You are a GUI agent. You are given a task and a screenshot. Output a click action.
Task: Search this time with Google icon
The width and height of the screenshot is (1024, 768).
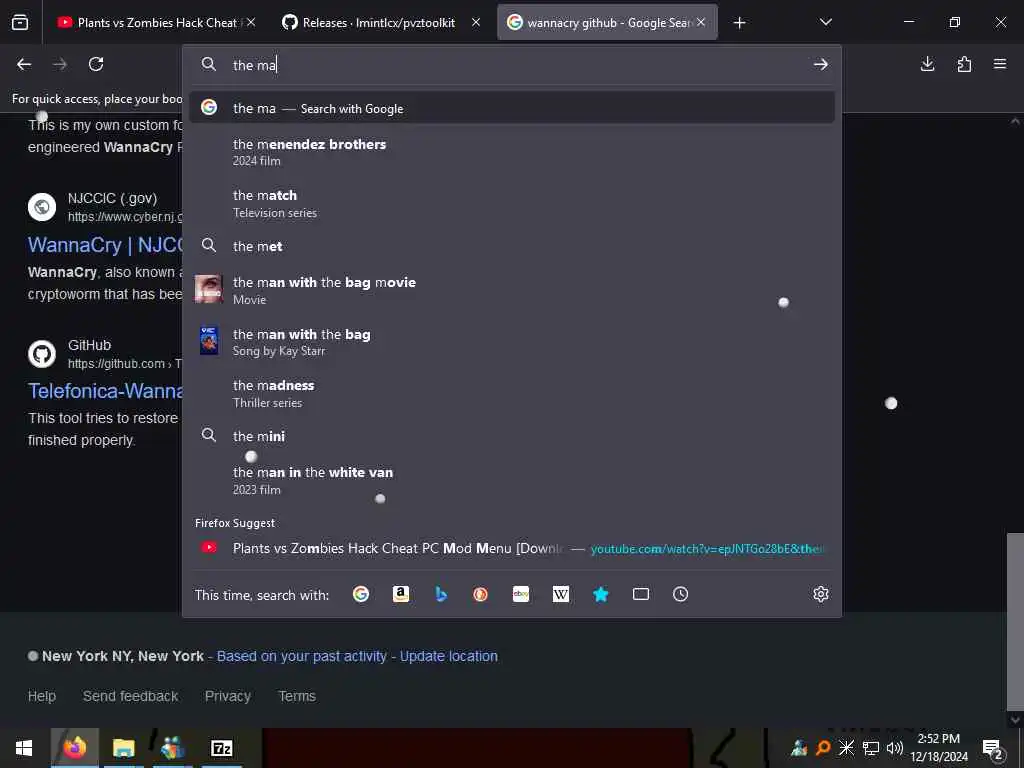(x=360, y=594)
